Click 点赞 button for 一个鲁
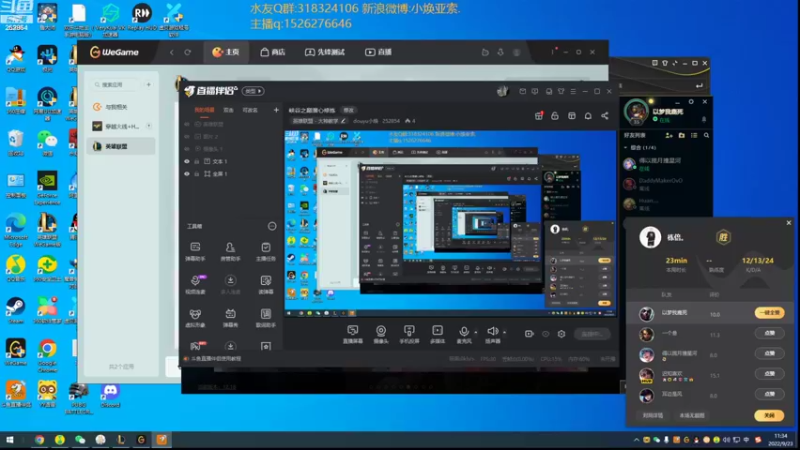This screenshot has height=450, width=800. click(769, 333)
